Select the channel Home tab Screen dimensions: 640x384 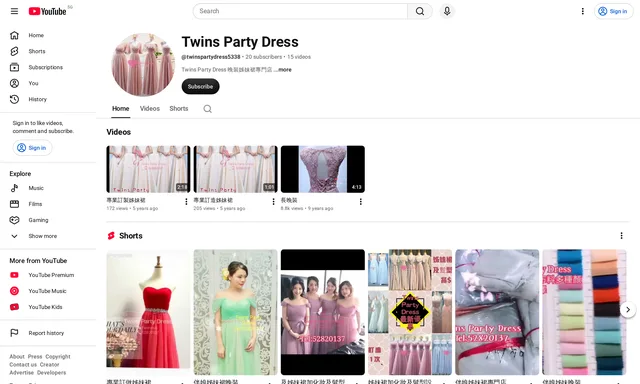coord(120,109)
